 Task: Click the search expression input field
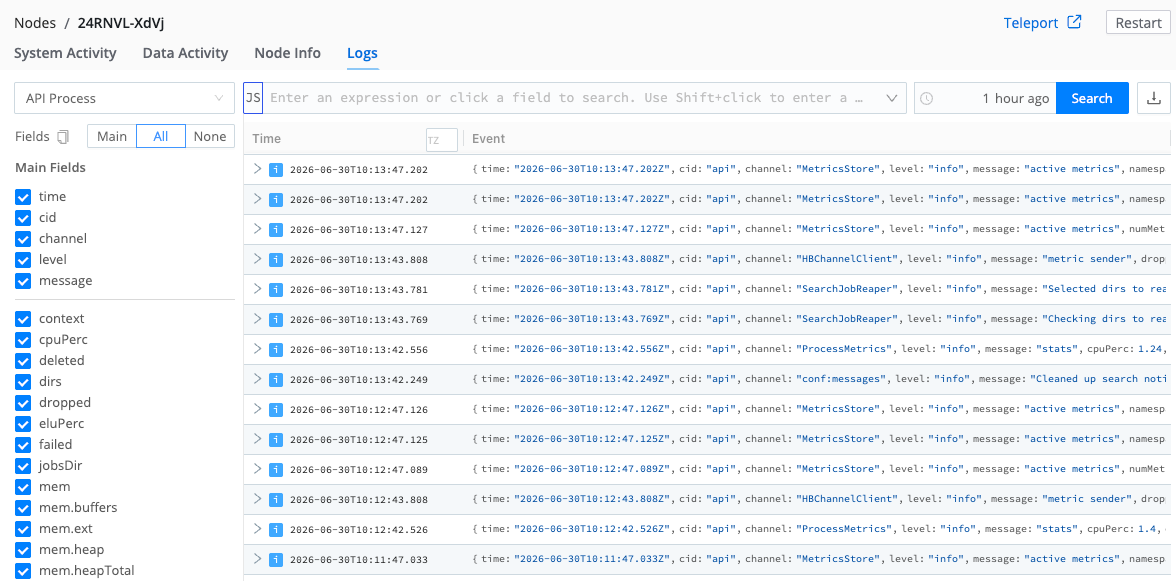572,98
